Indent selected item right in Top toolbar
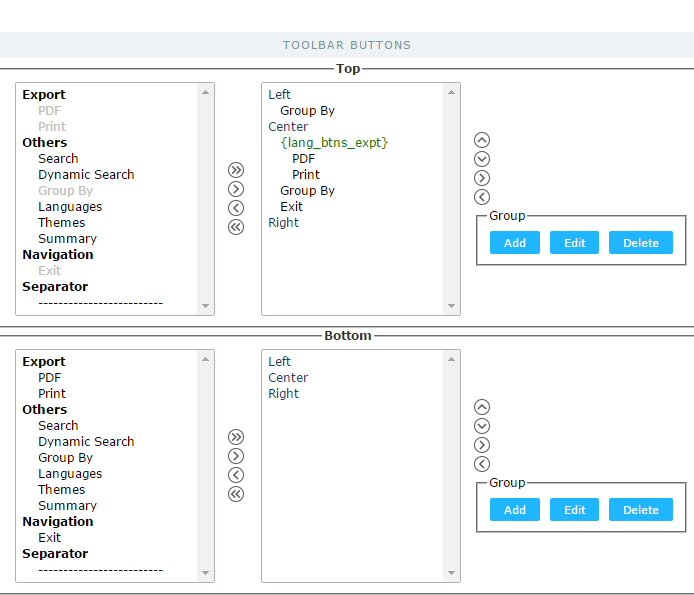Screen dimensions: 694x595 [482, 178]
